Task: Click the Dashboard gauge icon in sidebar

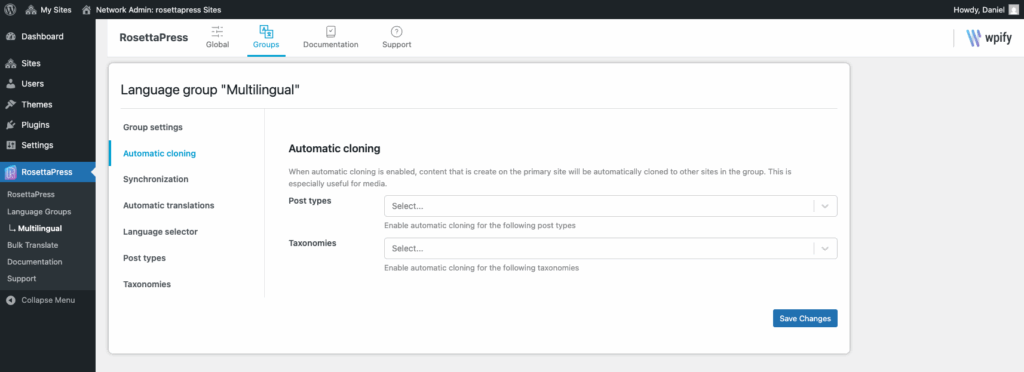Action: (x=10, y=37)
